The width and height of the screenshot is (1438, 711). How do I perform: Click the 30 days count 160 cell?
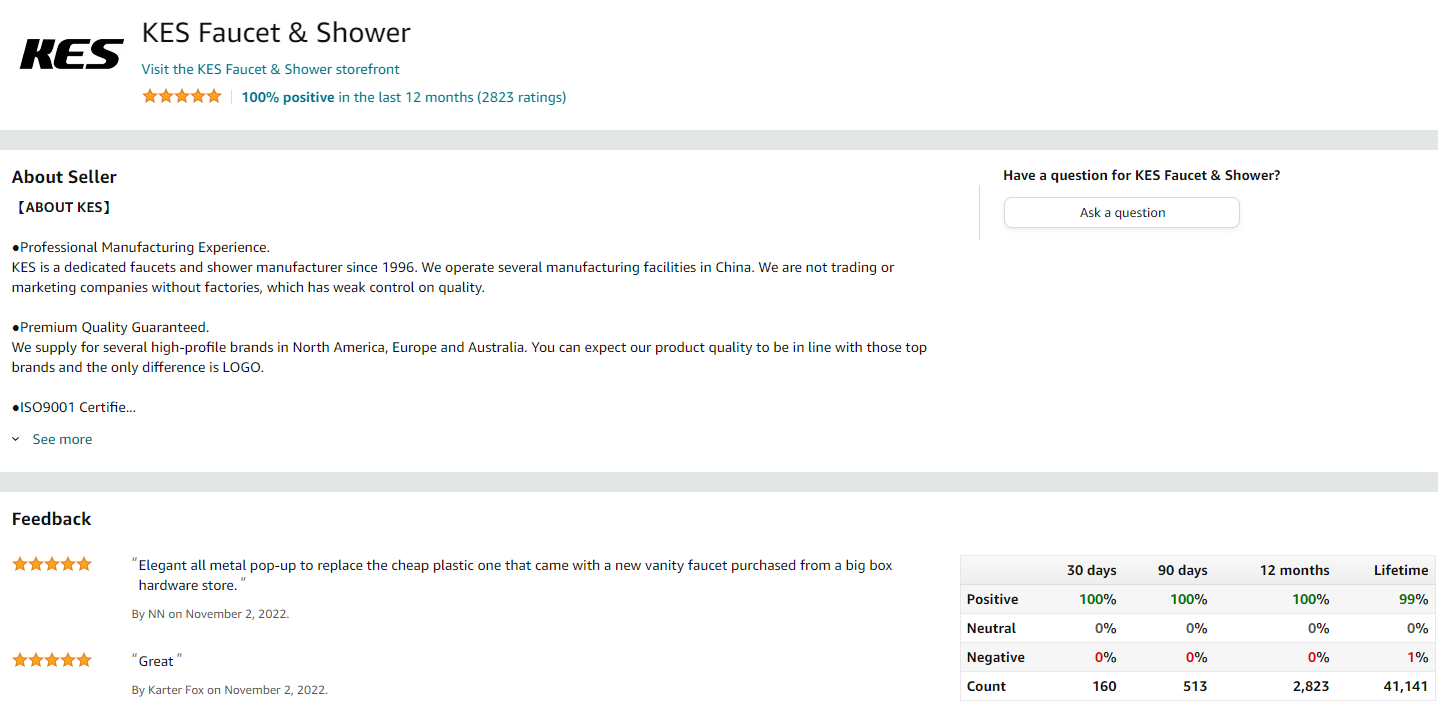click(1104, 686)
